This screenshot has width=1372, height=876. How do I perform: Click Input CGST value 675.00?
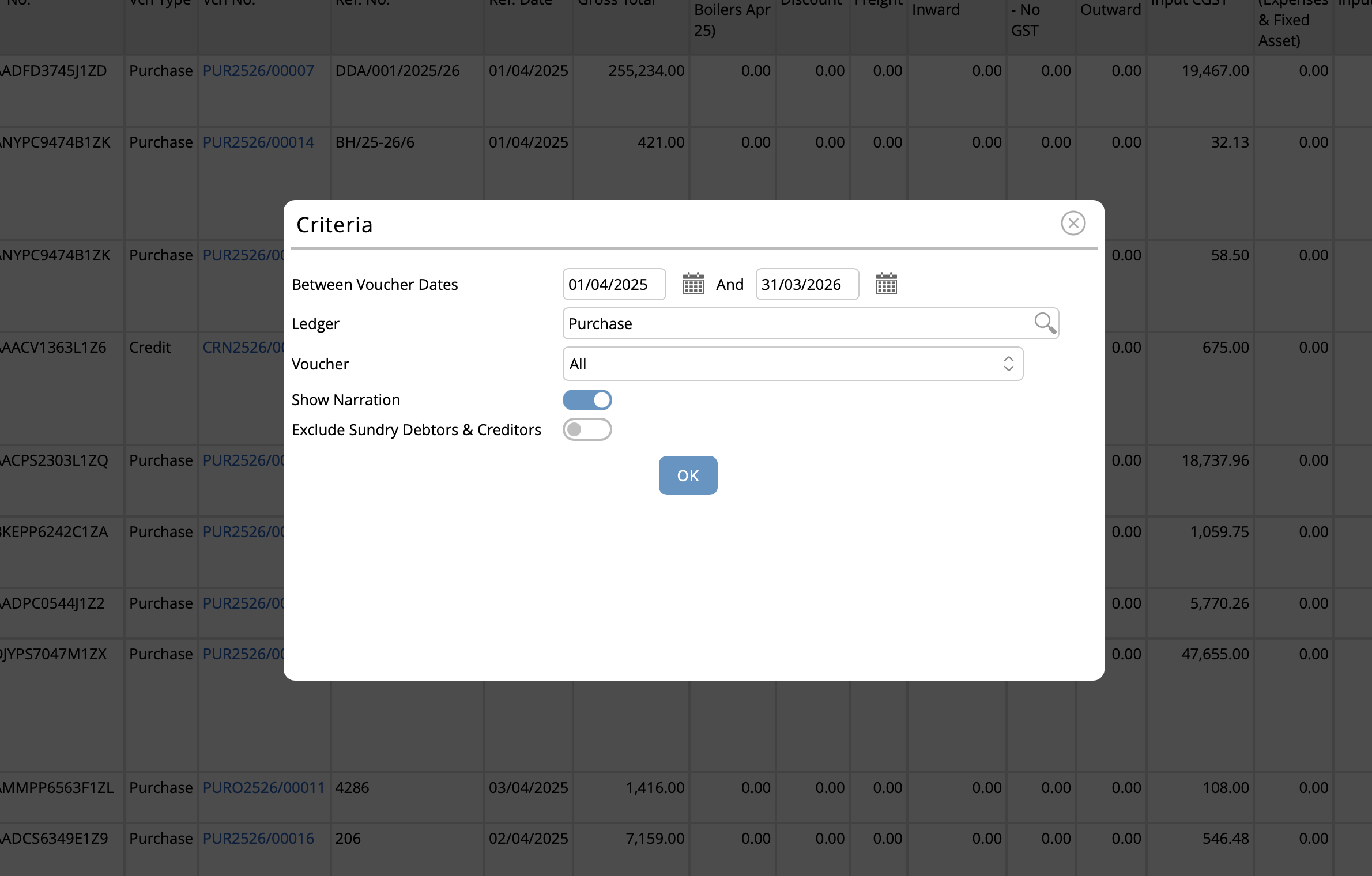[1225, 348]
